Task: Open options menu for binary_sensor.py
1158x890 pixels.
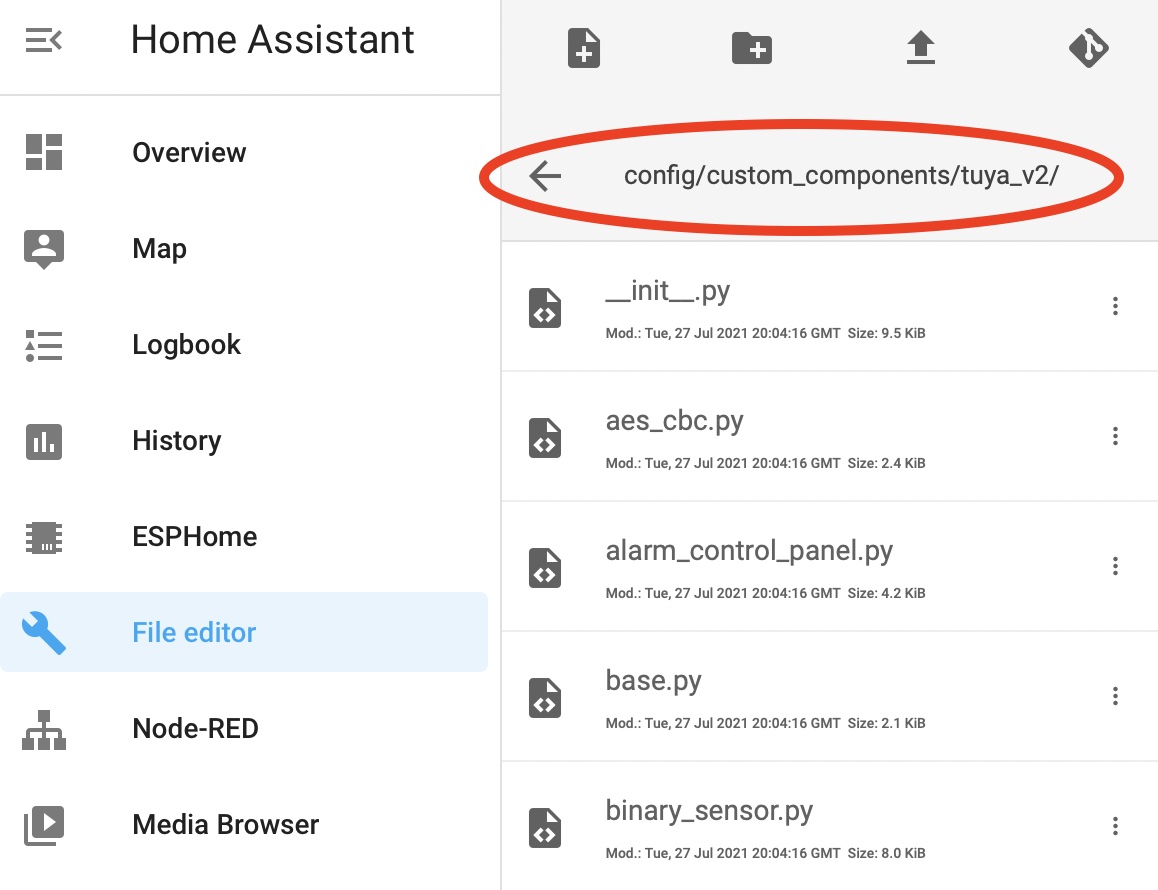Action: click(1115, 826)
